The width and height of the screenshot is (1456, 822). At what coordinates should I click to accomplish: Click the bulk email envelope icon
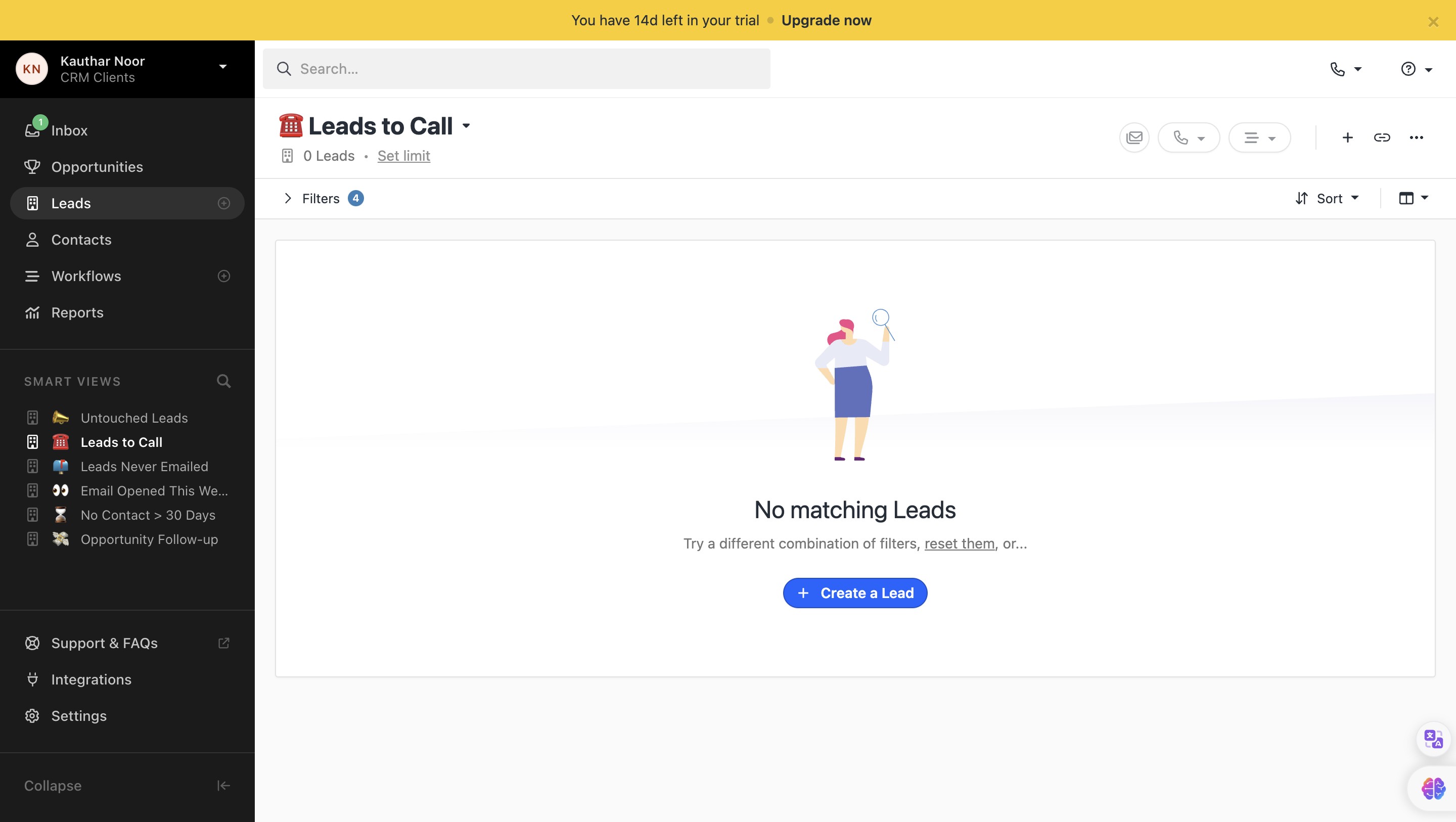click(1134, 138)
